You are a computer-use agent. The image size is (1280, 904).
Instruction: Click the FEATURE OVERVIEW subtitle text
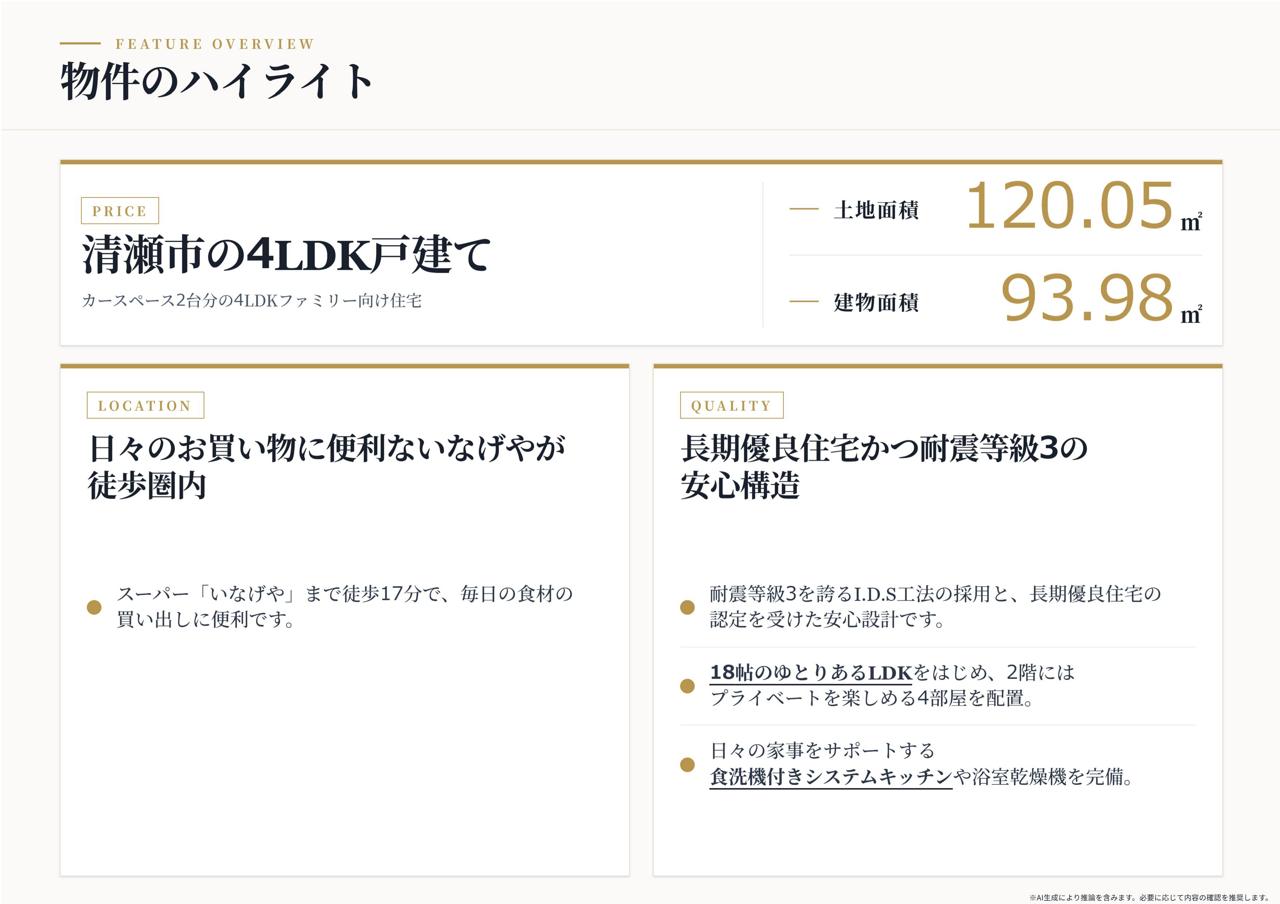pos(215,44)
